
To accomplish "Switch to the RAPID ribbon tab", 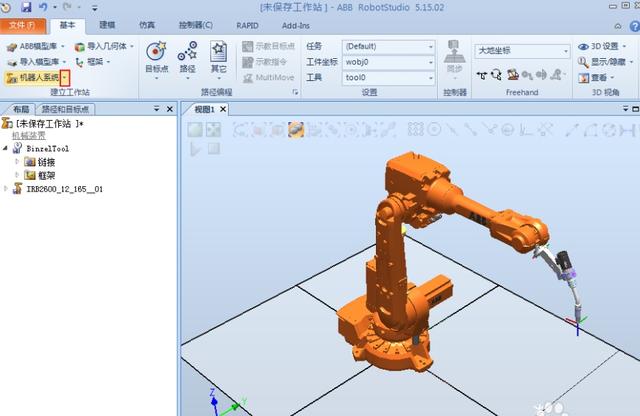I will [x=247, y=25].
